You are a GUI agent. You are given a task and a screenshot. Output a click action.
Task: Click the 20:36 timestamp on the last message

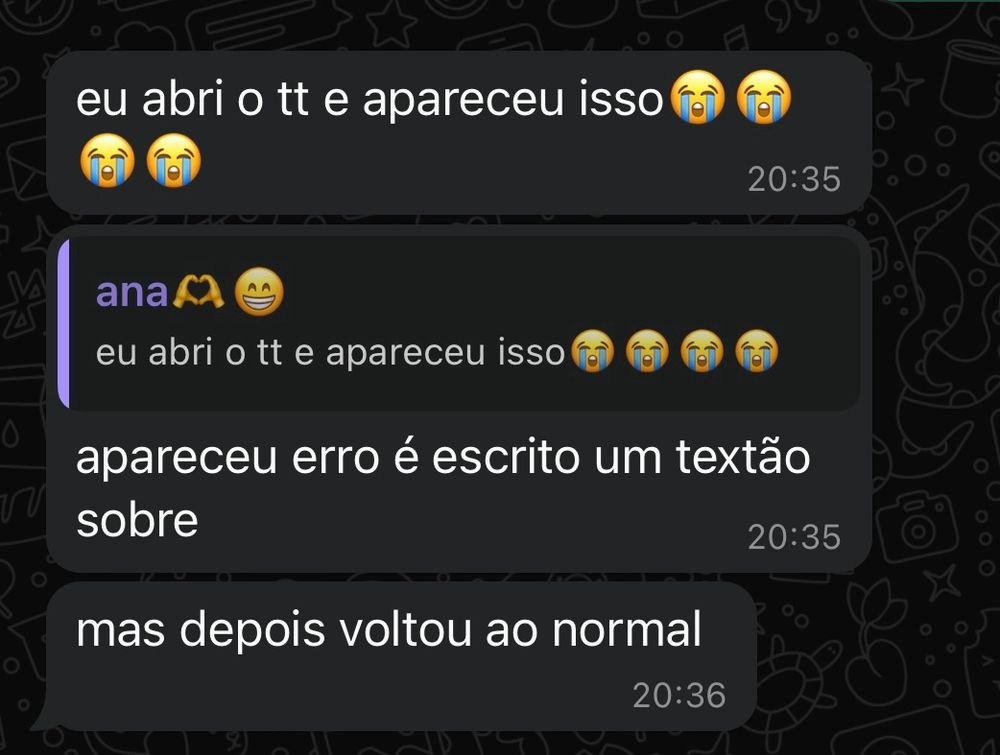point(679,695)
